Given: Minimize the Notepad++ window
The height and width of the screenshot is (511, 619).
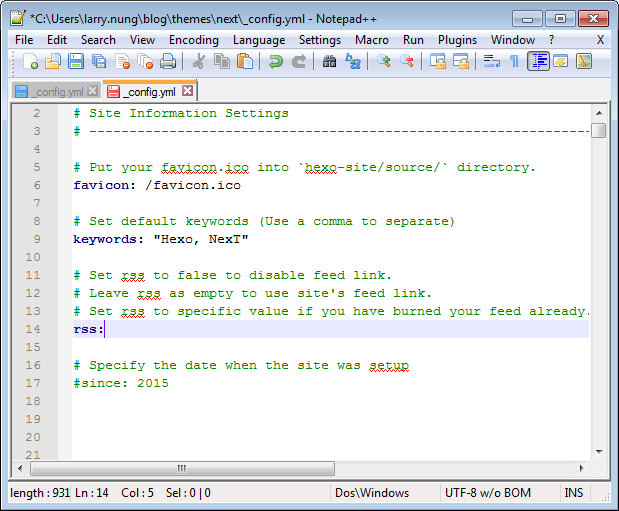Looking at the screenshot, I should coord(527,19).
